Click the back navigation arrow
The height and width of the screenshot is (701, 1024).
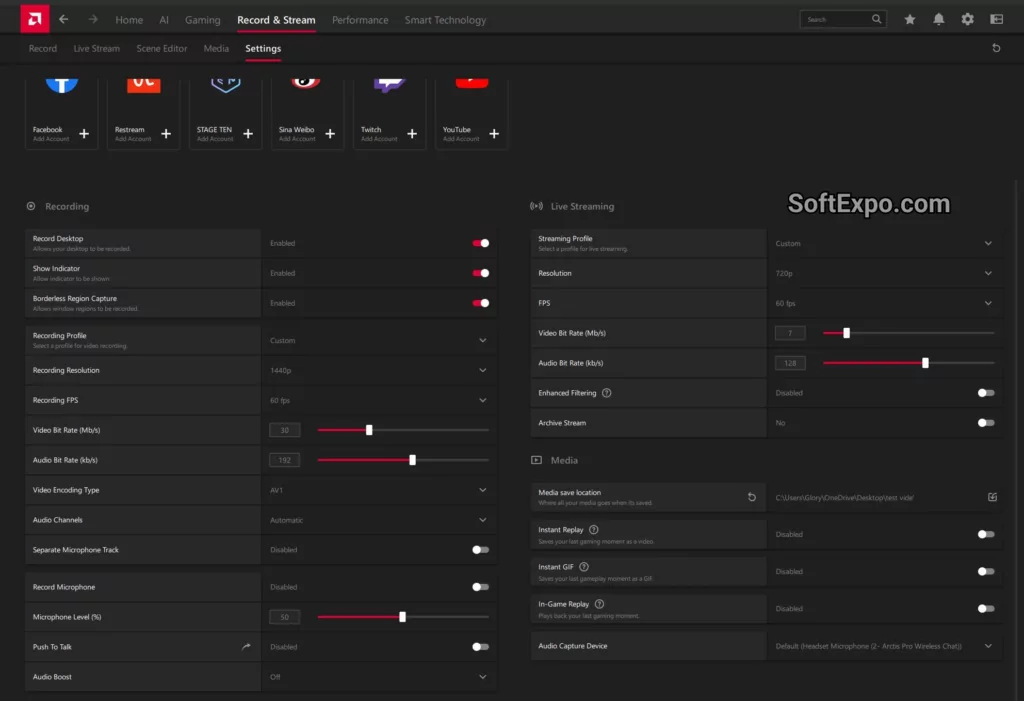click(63, 18)
